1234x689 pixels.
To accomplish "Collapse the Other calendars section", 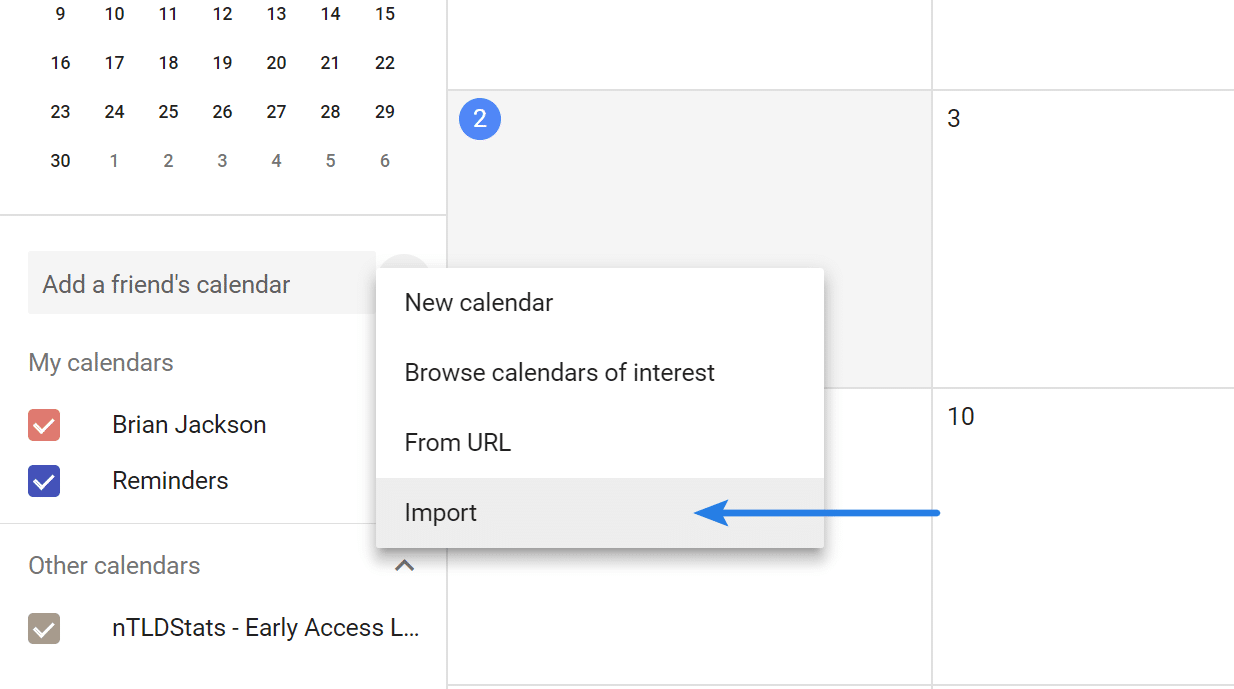I will [x=404, y=565].
